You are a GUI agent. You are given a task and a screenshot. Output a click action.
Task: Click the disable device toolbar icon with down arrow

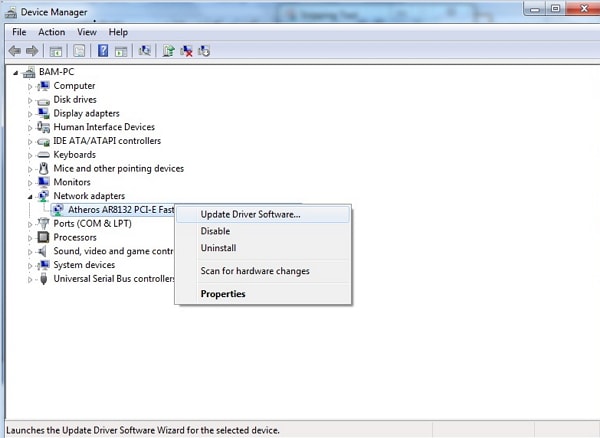(204, 51)
